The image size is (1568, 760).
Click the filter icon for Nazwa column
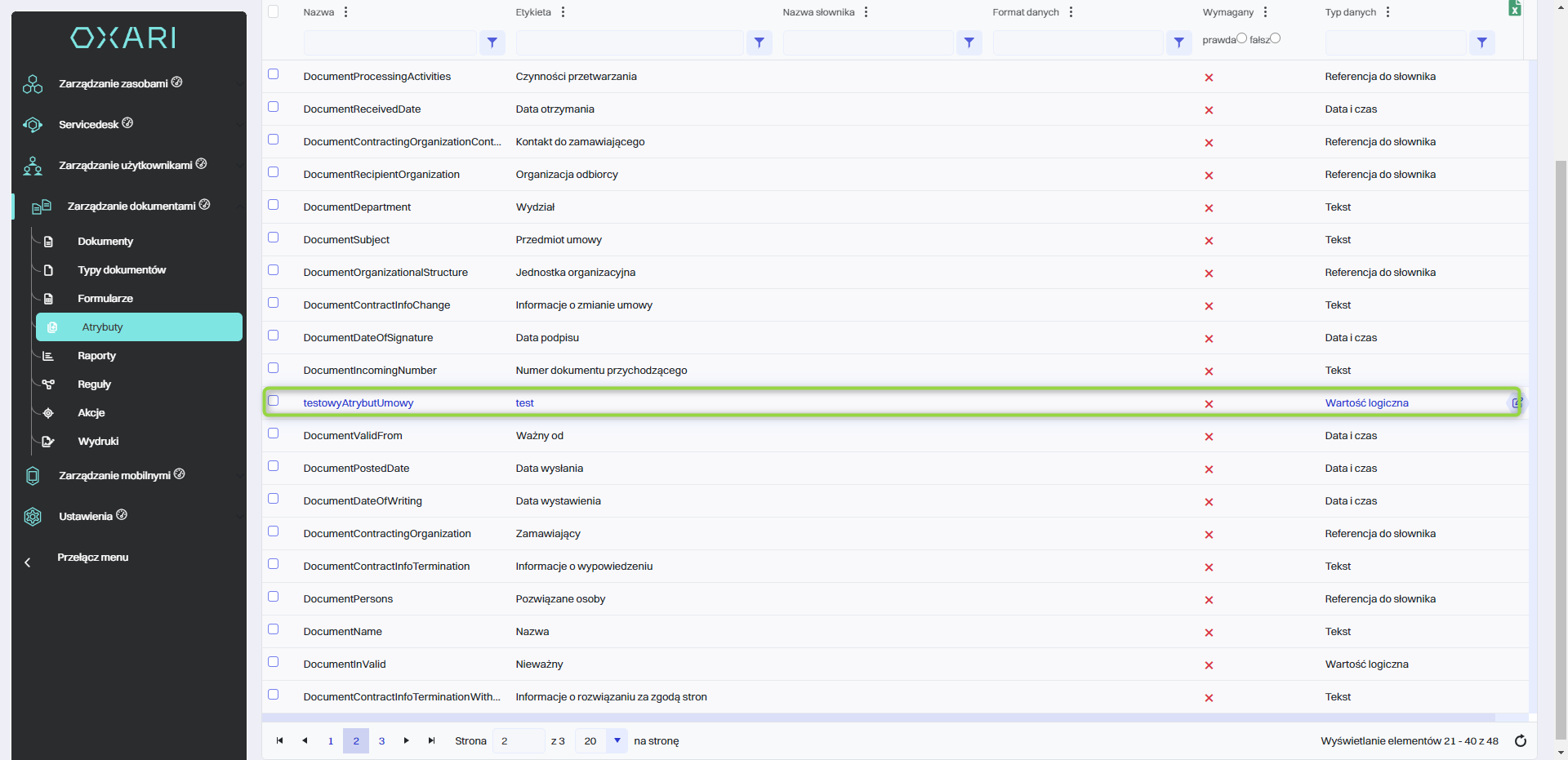pos(492,42)
